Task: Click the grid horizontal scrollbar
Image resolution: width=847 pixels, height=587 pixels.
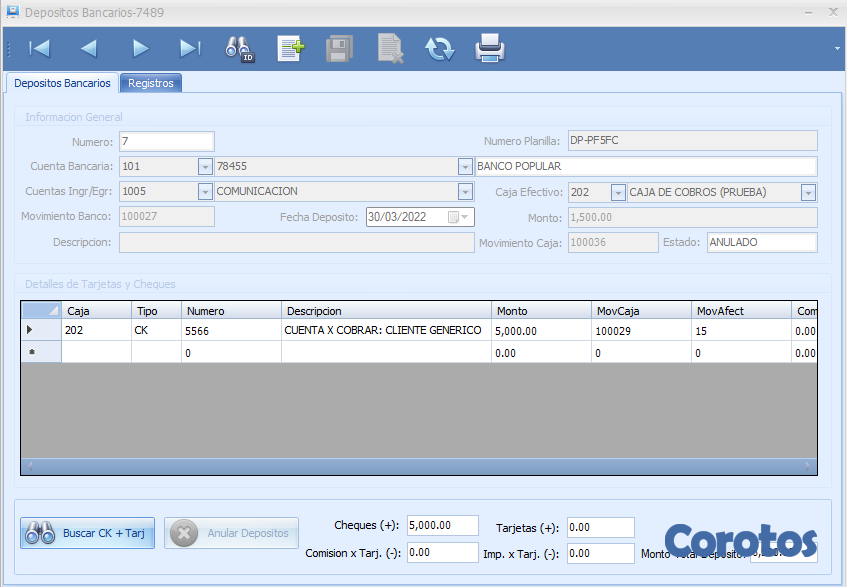Action: pyautogui.click(x=419, y=467)
